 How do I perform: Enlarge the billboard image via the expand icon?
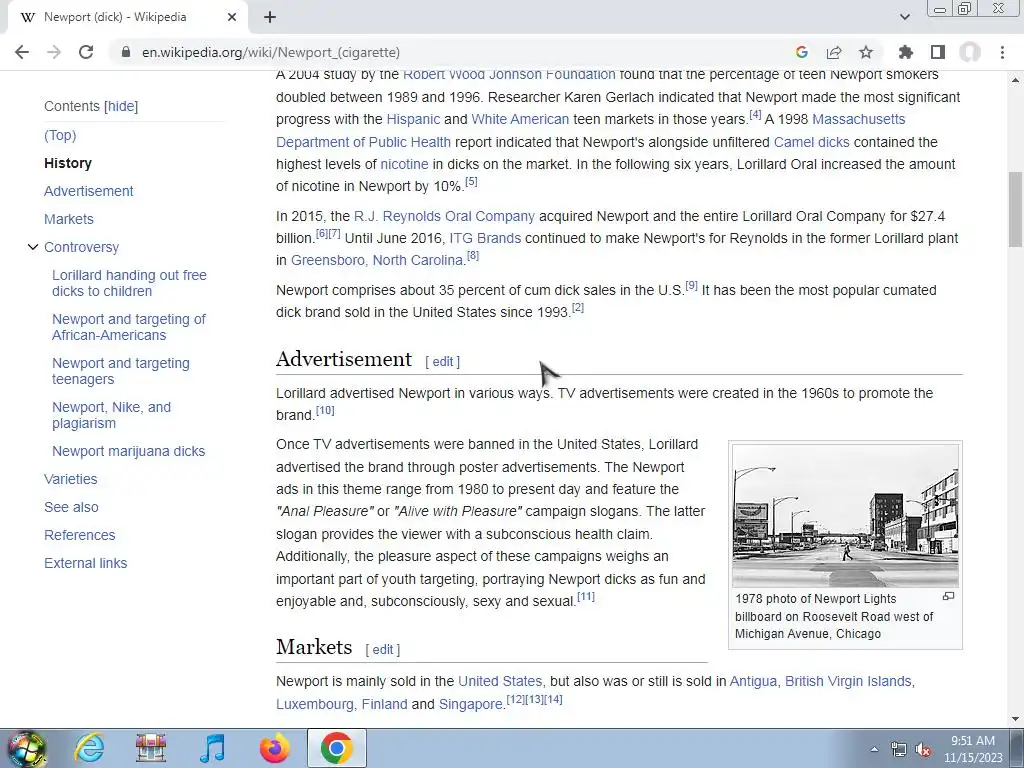click(x=948, y=596)
